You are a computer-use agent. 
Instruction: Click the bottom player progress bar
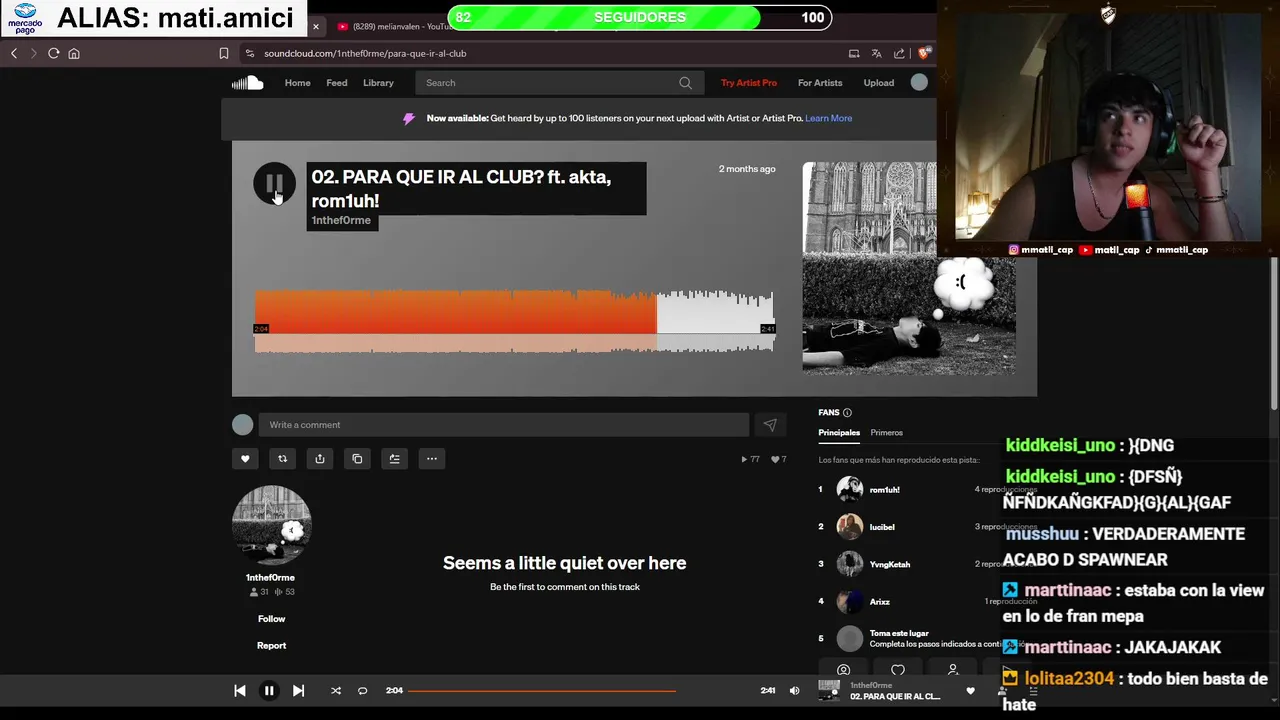(542, 690)
